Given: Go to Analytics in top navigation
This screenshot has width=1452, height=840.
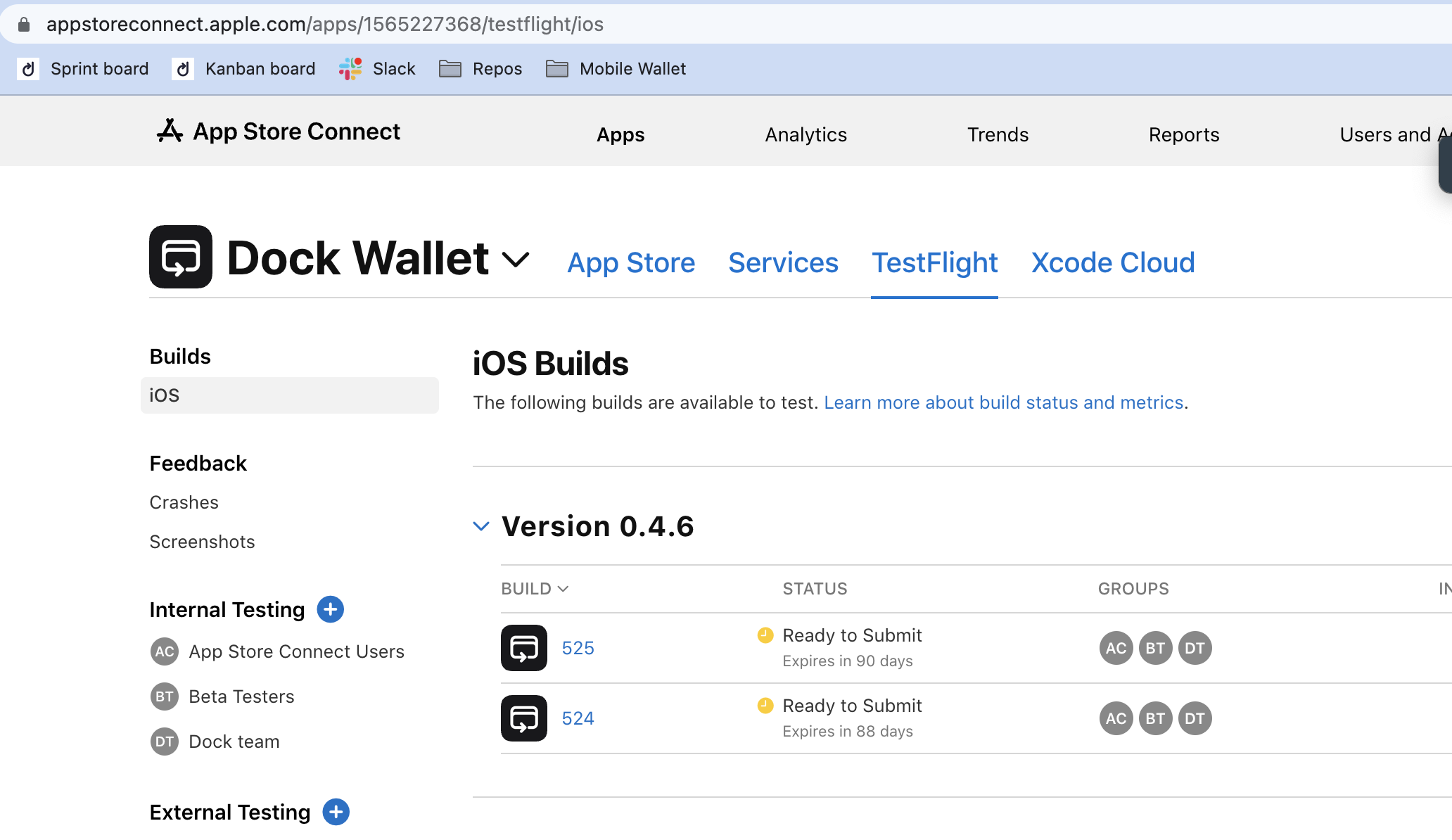Looking at the screenshot, I should [x=806, y=134].
